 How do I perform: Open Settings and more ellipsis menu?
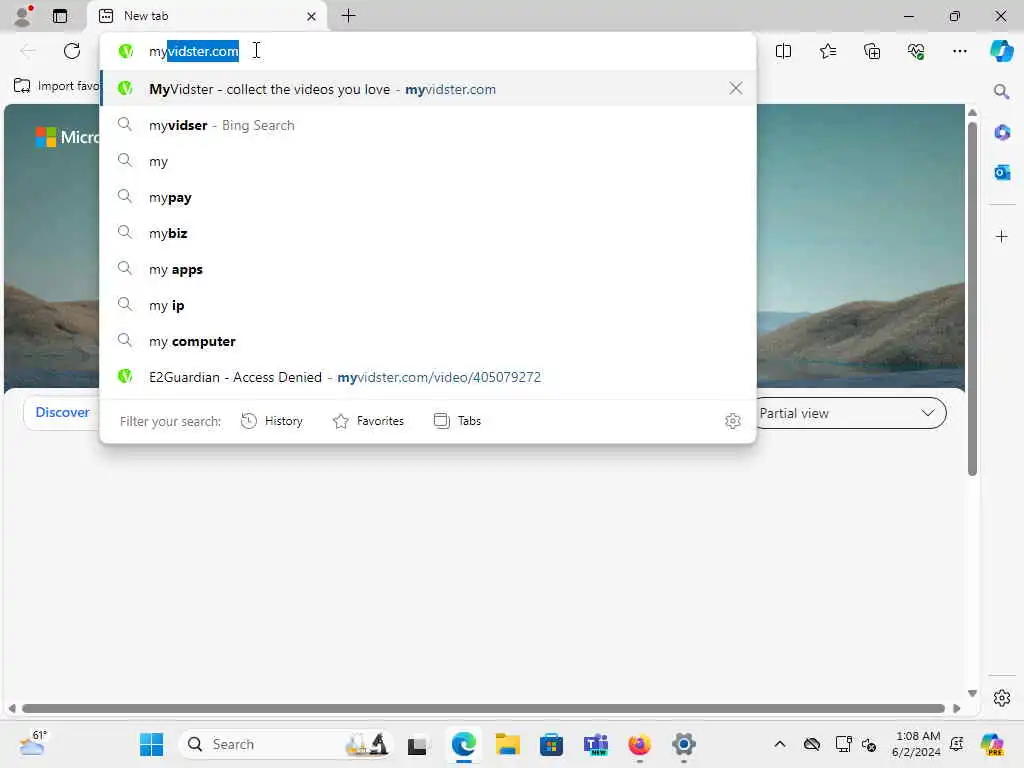click(959, 51)
